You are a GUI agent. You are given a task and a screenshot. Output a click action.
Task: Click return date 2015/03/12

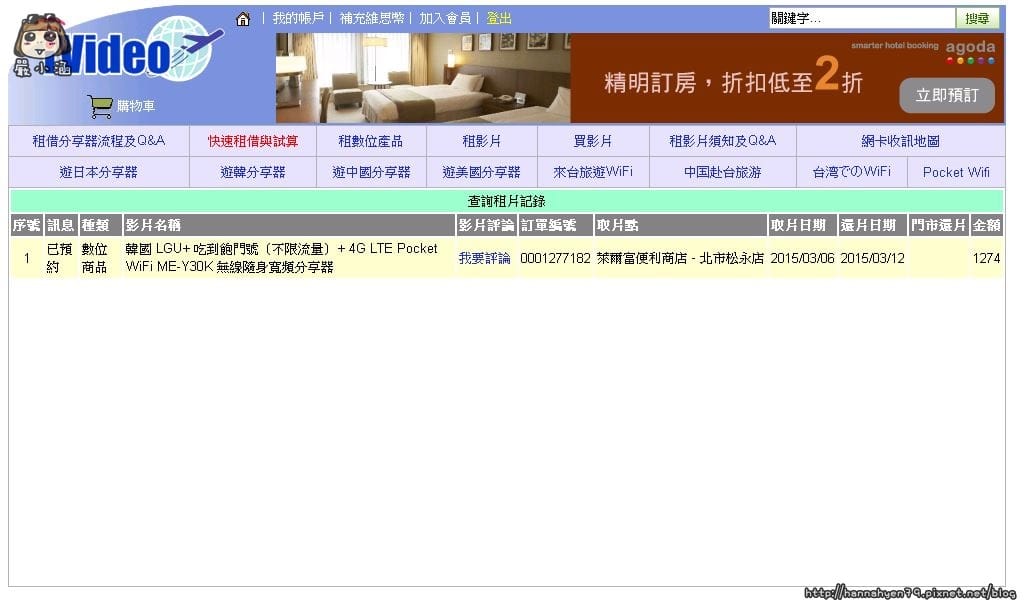(x=872, y=258)
